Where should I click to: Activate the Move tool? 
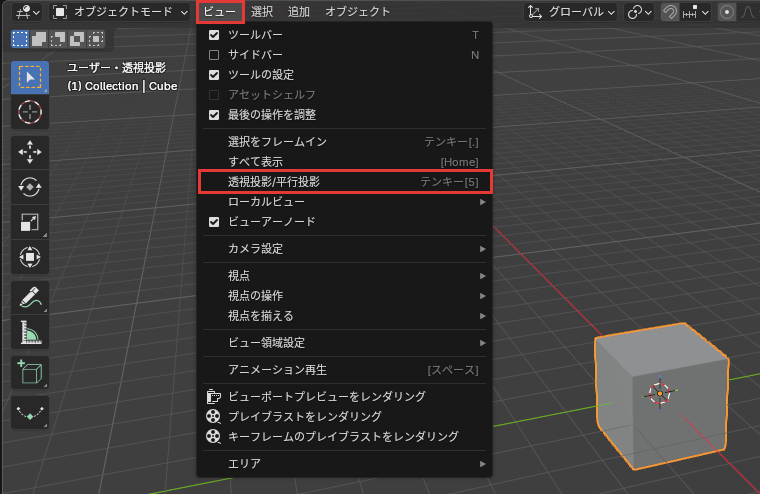coord(30,152)
